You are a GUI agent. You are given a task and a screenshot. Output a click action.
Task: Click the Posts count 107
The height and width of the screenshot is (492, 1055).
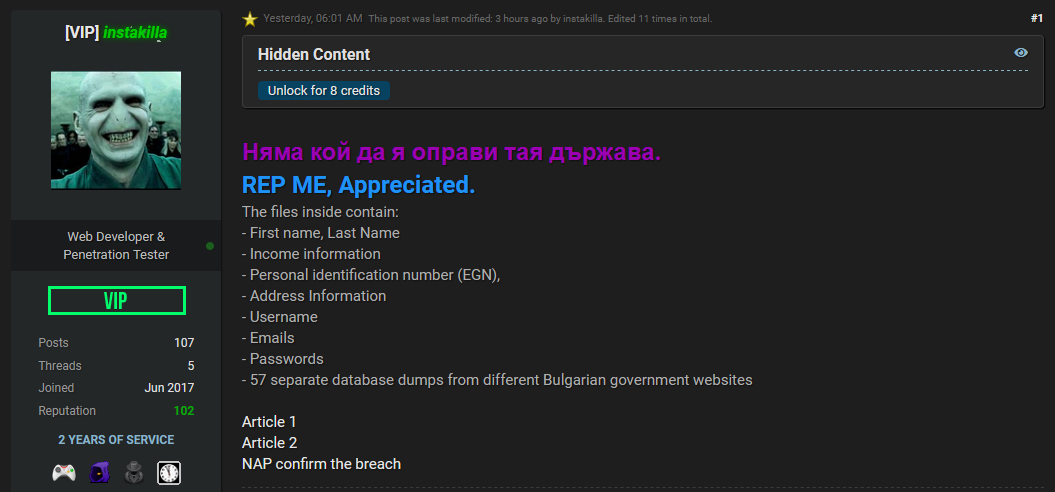[x=184, y=343]
